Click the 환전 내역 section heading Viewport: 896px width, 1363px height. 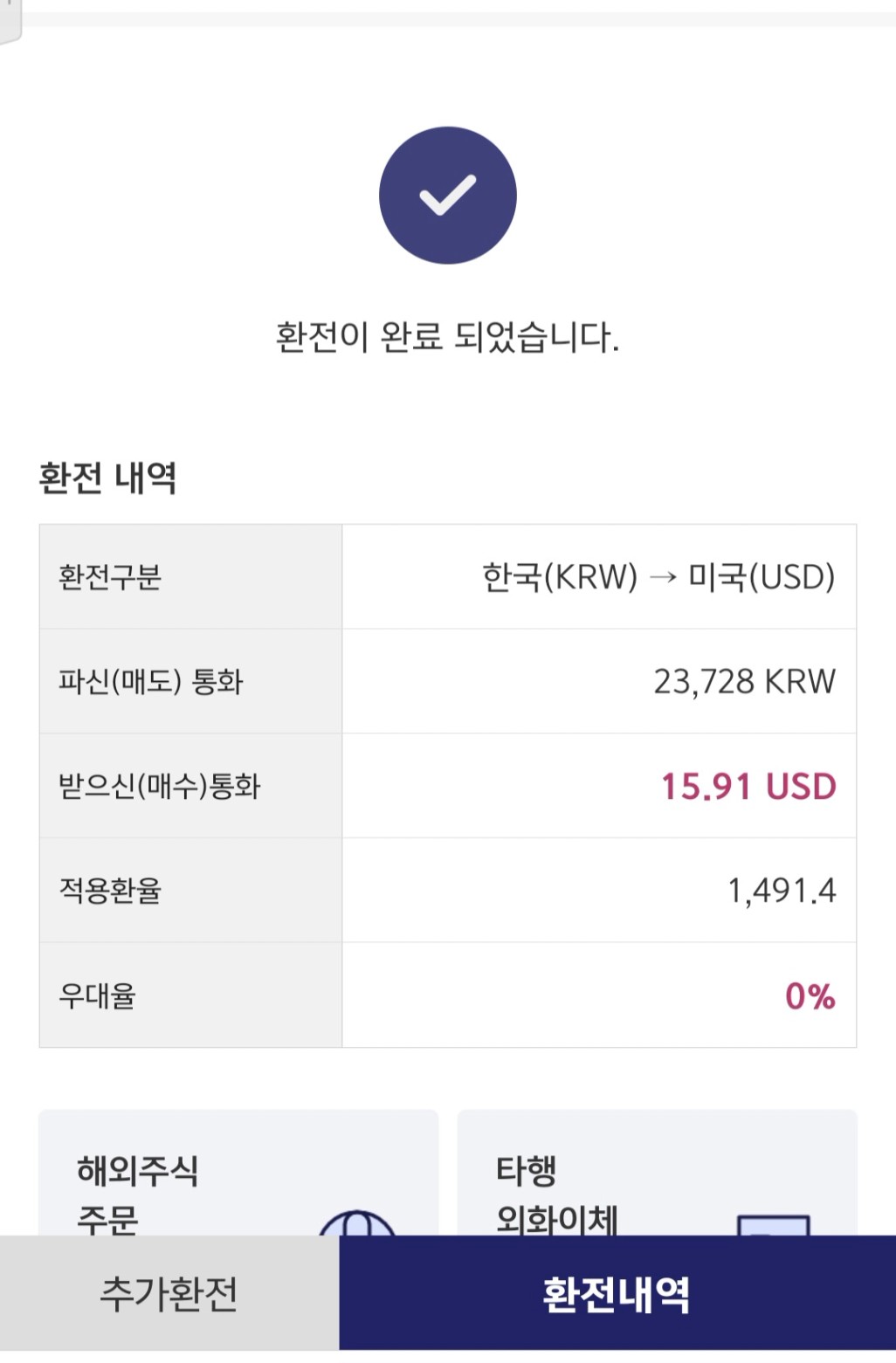pyautogui.click(x=108, y=478)
